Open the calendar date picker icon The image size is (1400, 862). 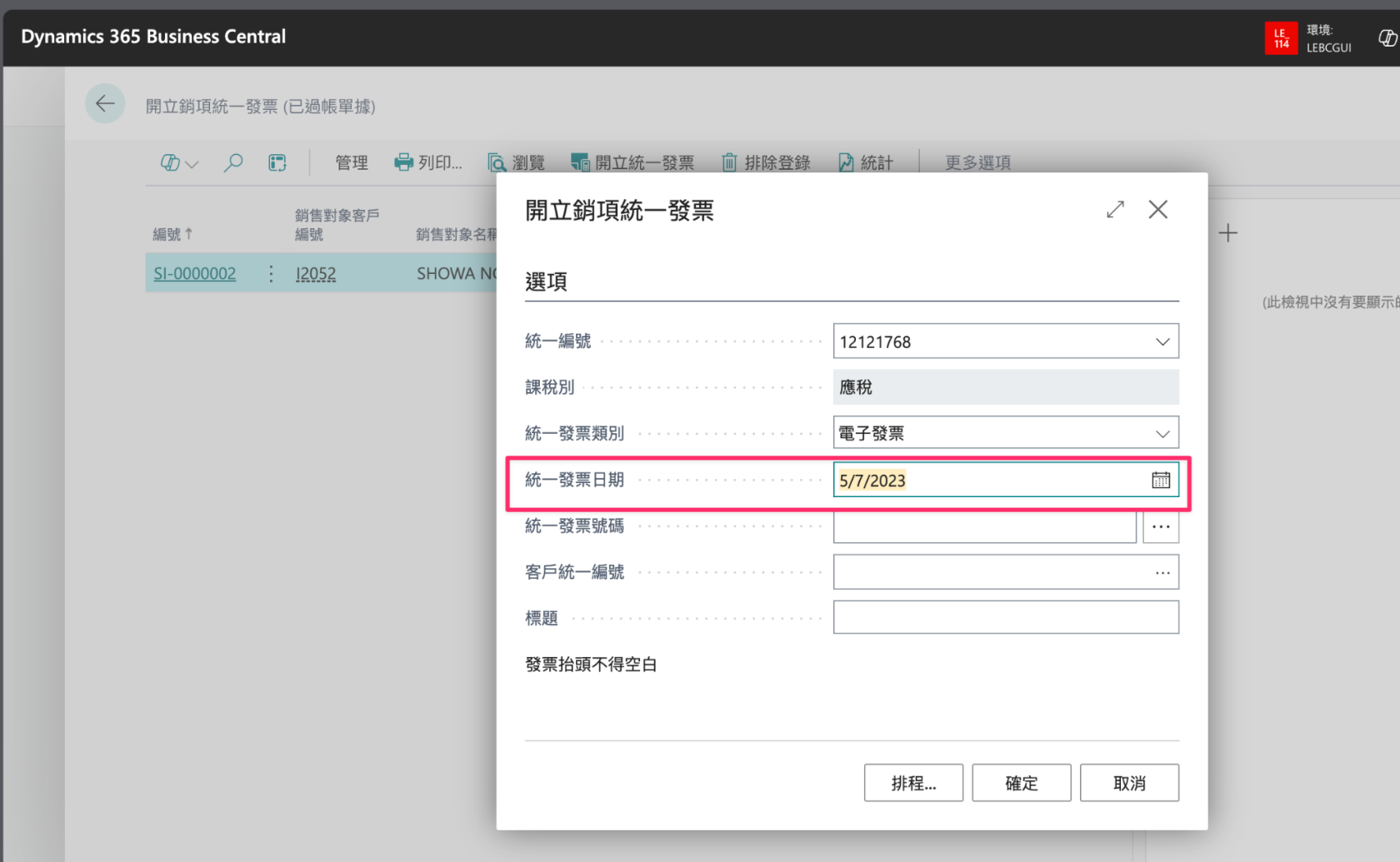[x=1161, y=481]
